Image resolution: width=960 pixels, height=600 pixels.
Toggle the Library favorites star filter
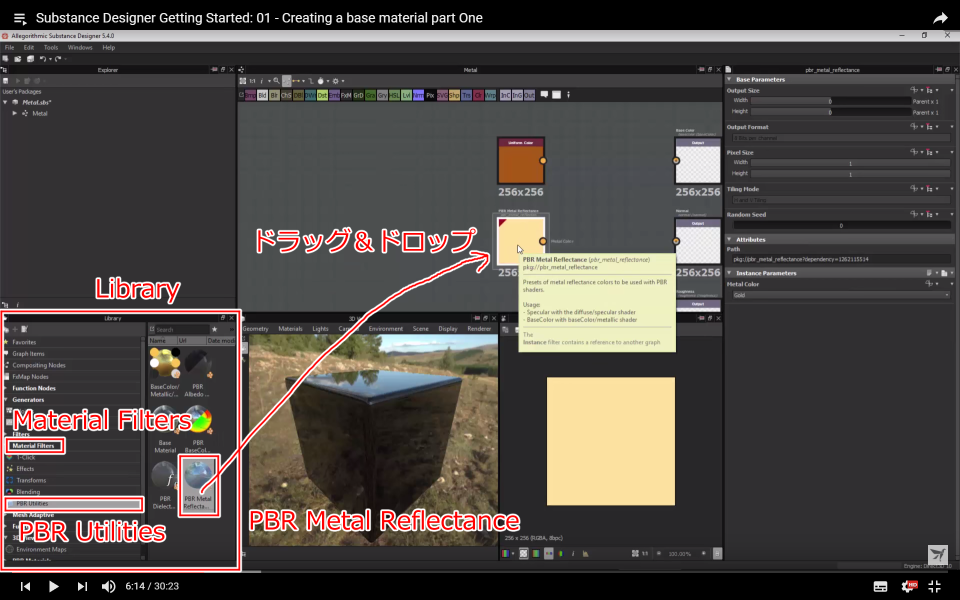coord(214,329)
